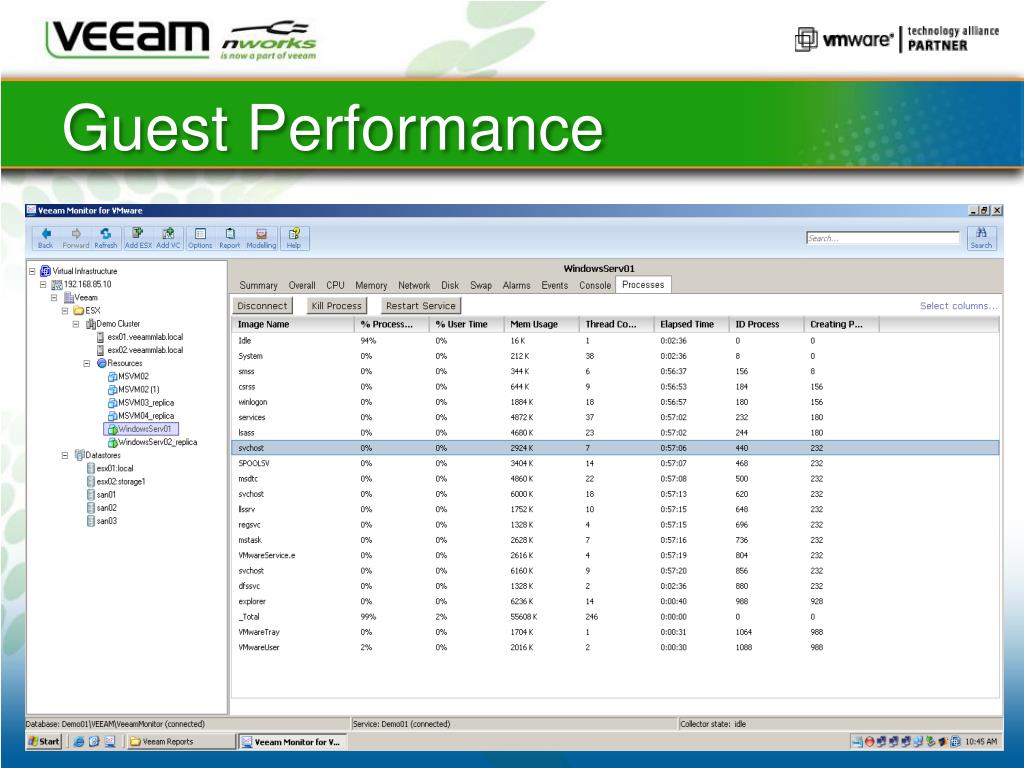
Task: Click the Help toolbar icon
Action: 294,238
